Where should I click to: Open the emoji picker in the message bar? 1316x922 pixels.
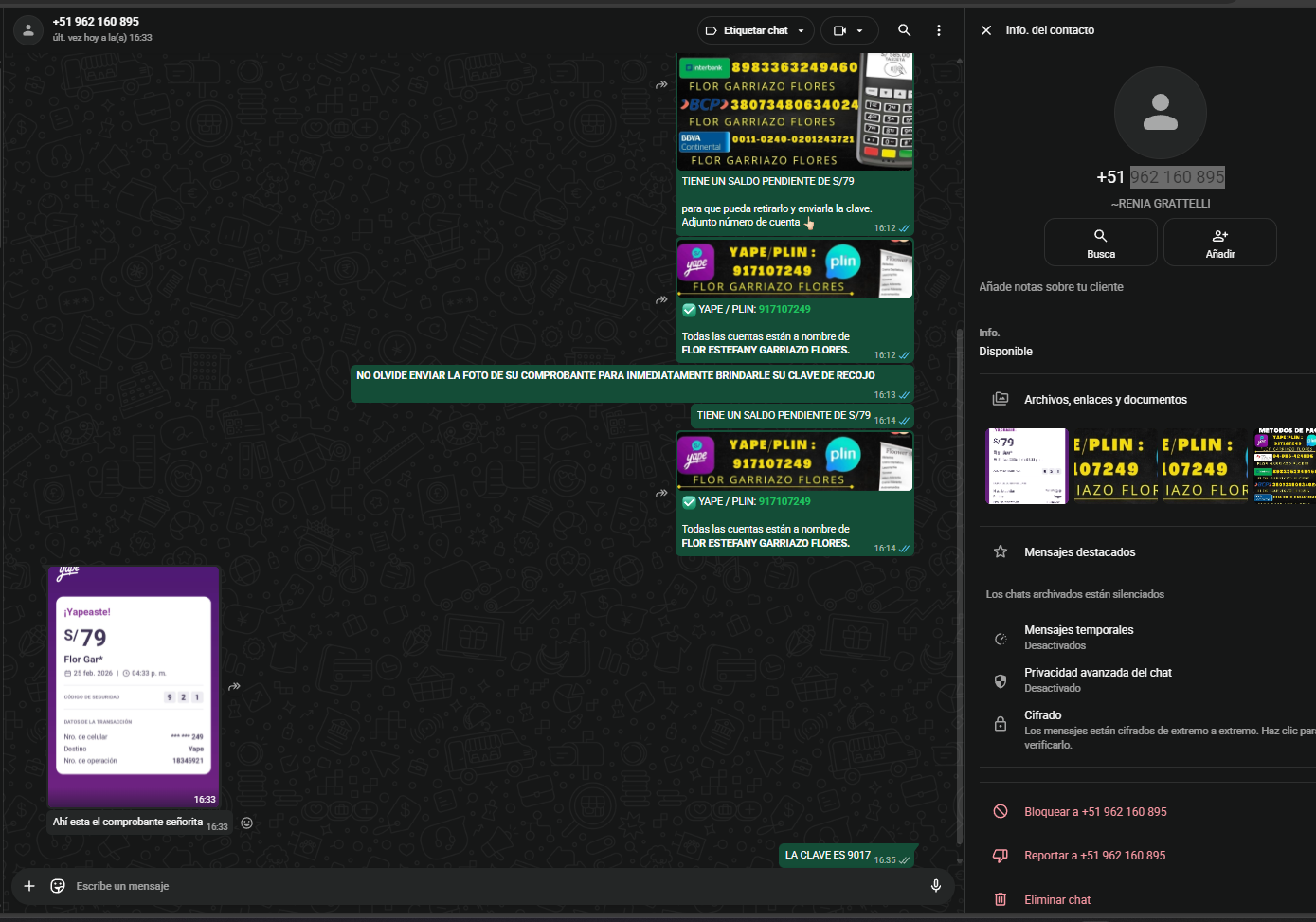[58, 886]
